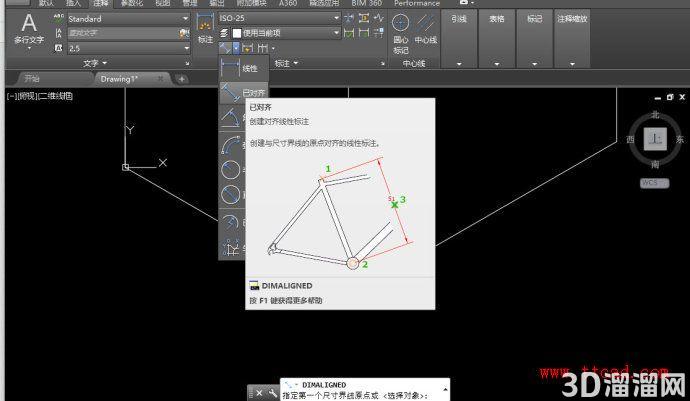690x401 pixels.
Task: Close the Drawing1* tab
Action: [x=161, y=79]
